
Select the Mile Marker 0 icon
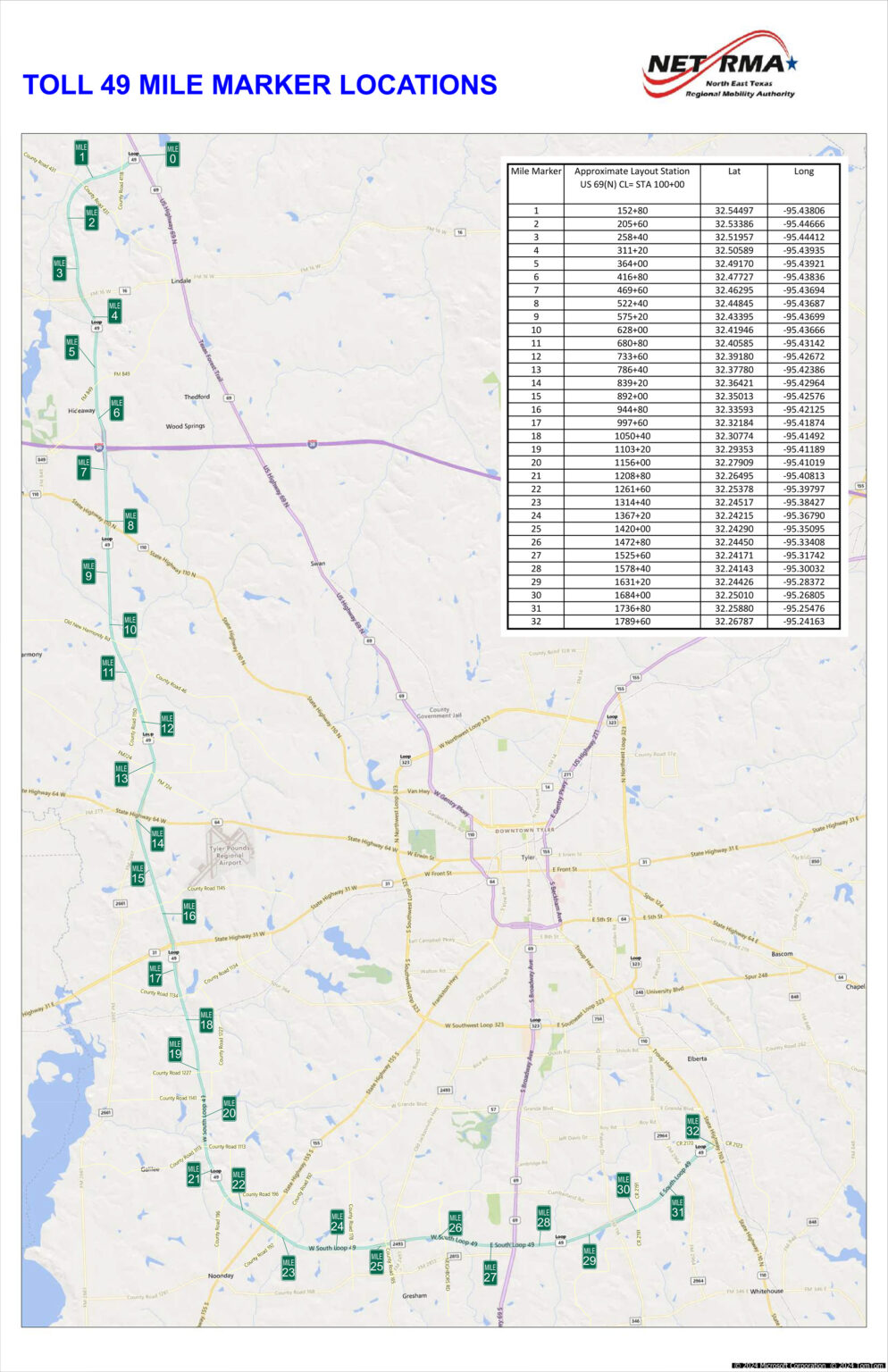[x=172, y=152]
